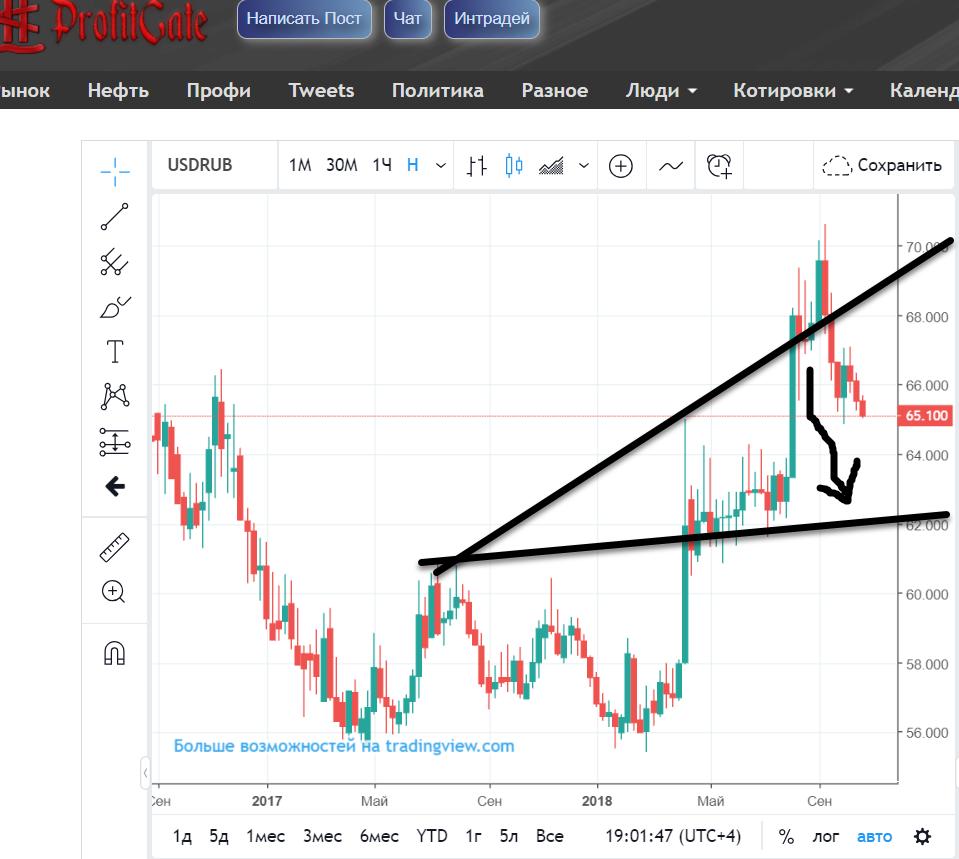Set range to YTD
The height and width of the screenshot is (859, 959).
click(x=432, y=836)
